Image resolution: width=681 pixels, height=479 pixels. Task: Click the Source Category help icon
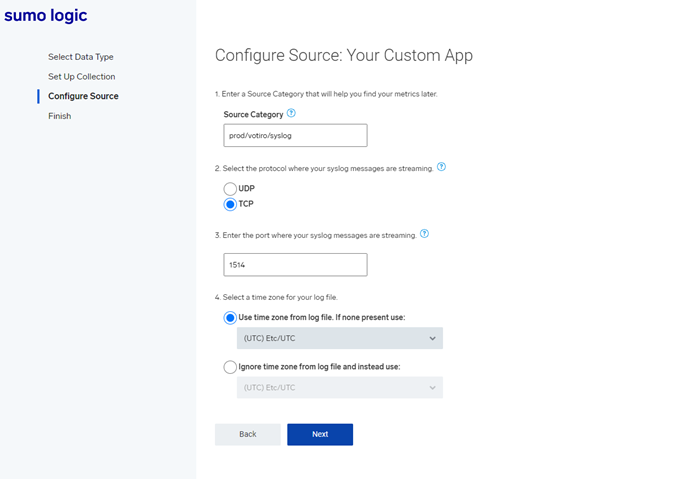pos(291,113)
